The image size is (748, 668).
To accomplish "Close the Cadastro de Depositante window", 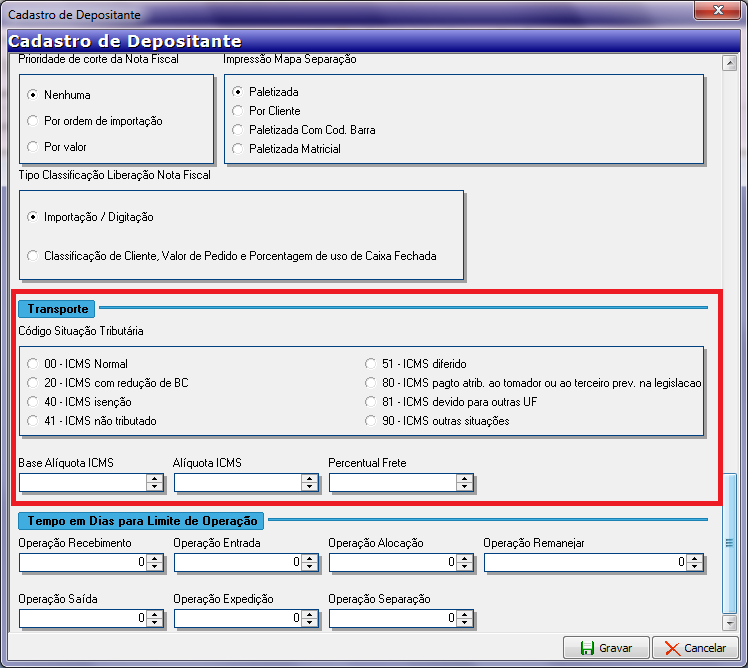I will click(x=718, y=10).
